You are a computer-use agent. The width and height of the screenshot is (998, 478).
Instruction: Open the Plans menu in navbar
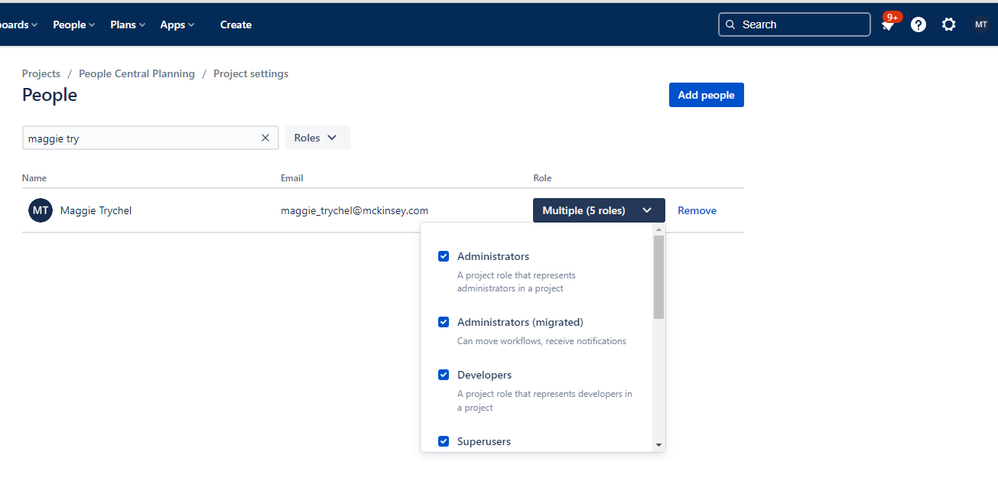[127, 25]
